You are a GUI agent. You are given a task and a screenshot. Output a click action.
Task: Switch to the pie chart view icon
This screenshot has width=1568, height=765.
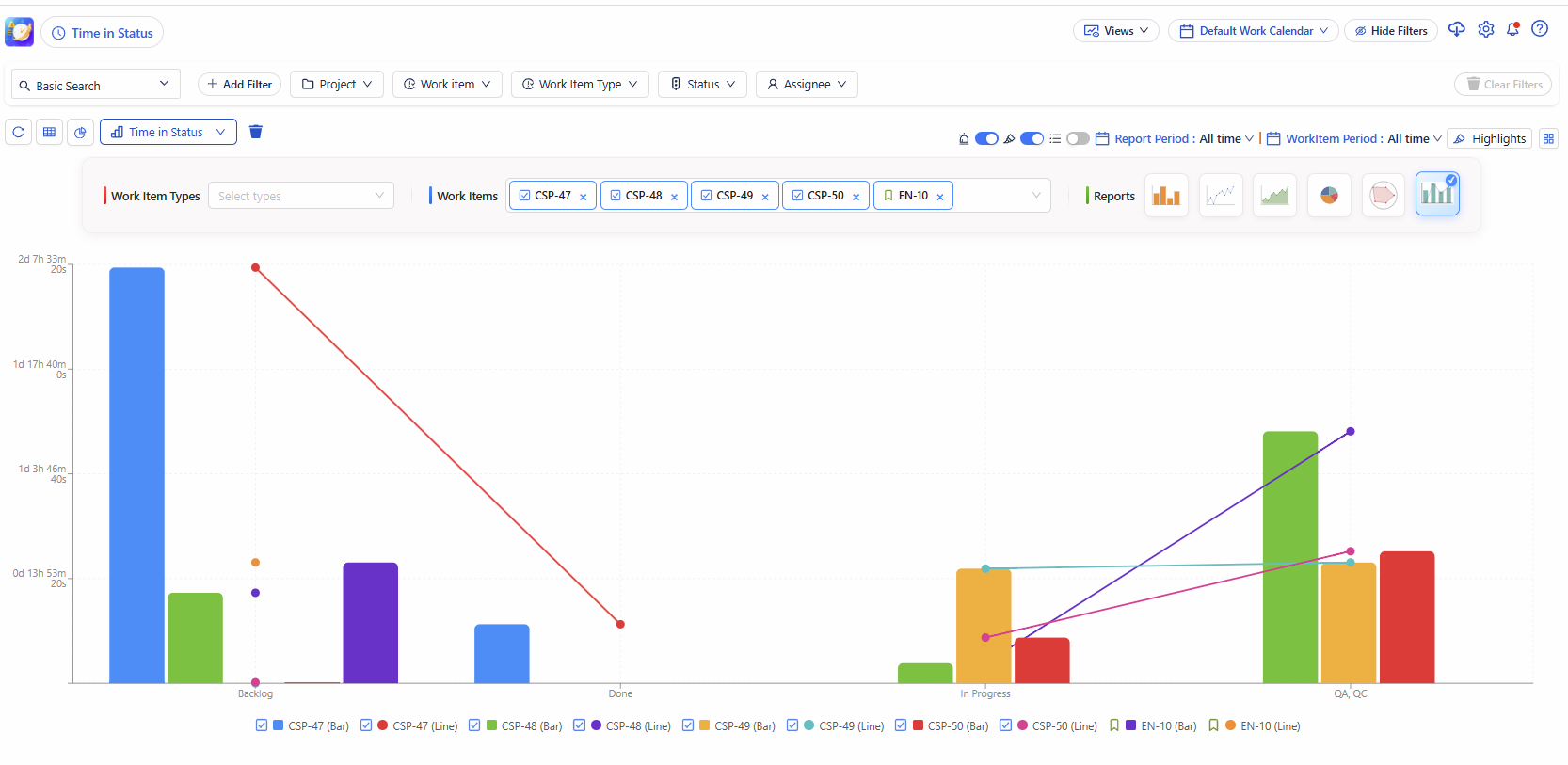(80, 133)
